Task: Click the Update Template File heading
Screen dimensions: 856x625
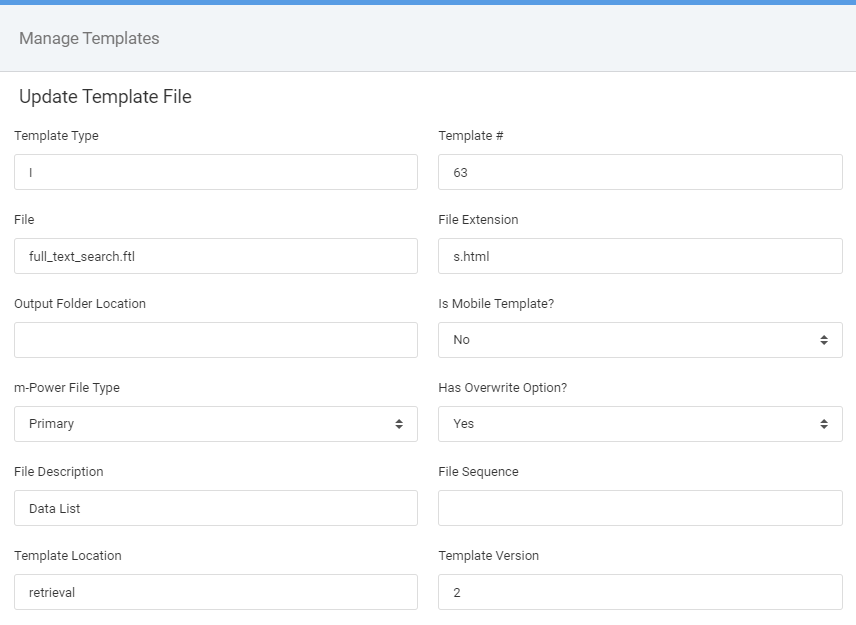Action: tap(105, 97)
